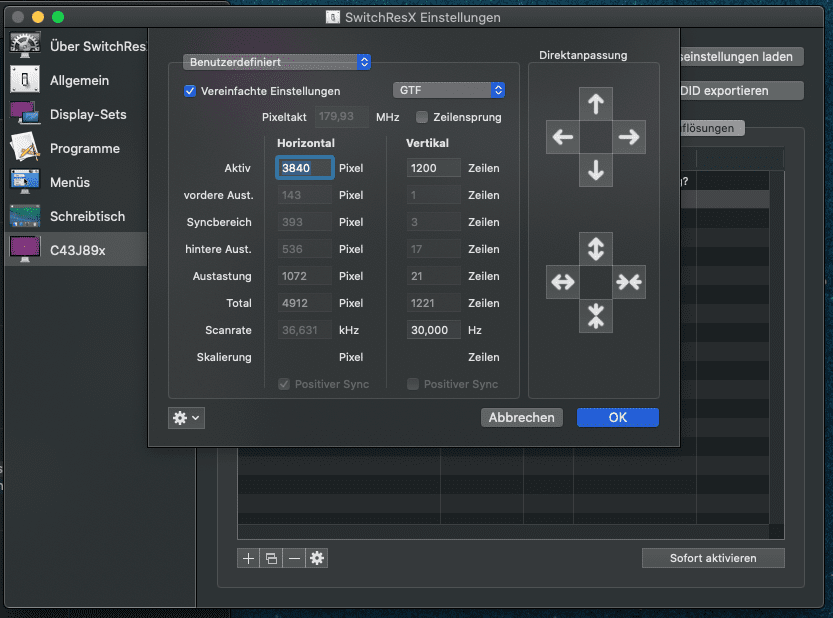Shrink the image vertically

596,316
